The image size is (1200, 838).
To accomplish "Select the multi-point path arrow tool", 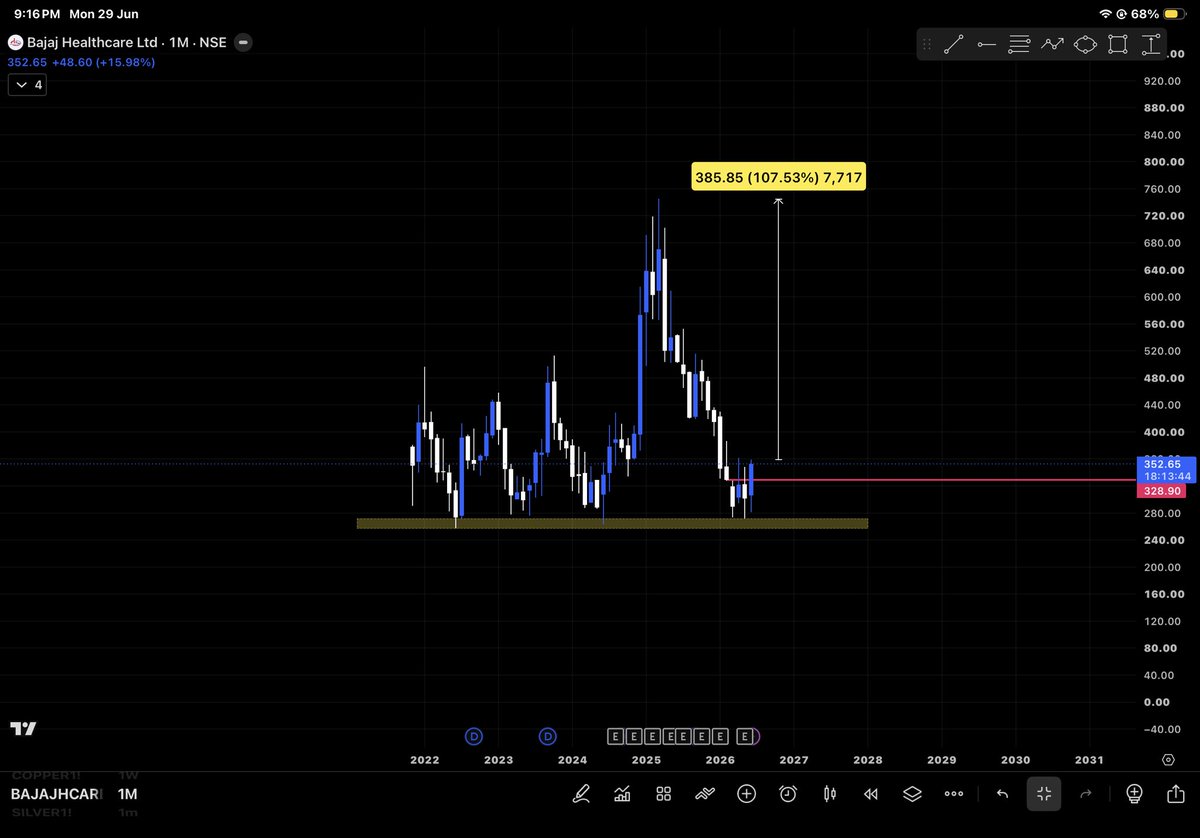I will (1052, 44).
